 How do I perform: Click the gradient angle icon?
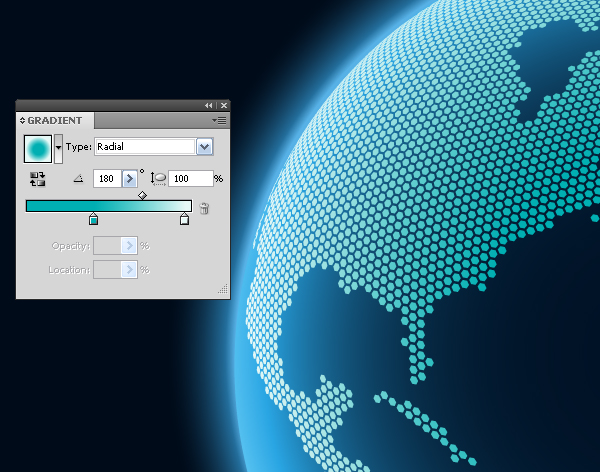coord(78,179)
